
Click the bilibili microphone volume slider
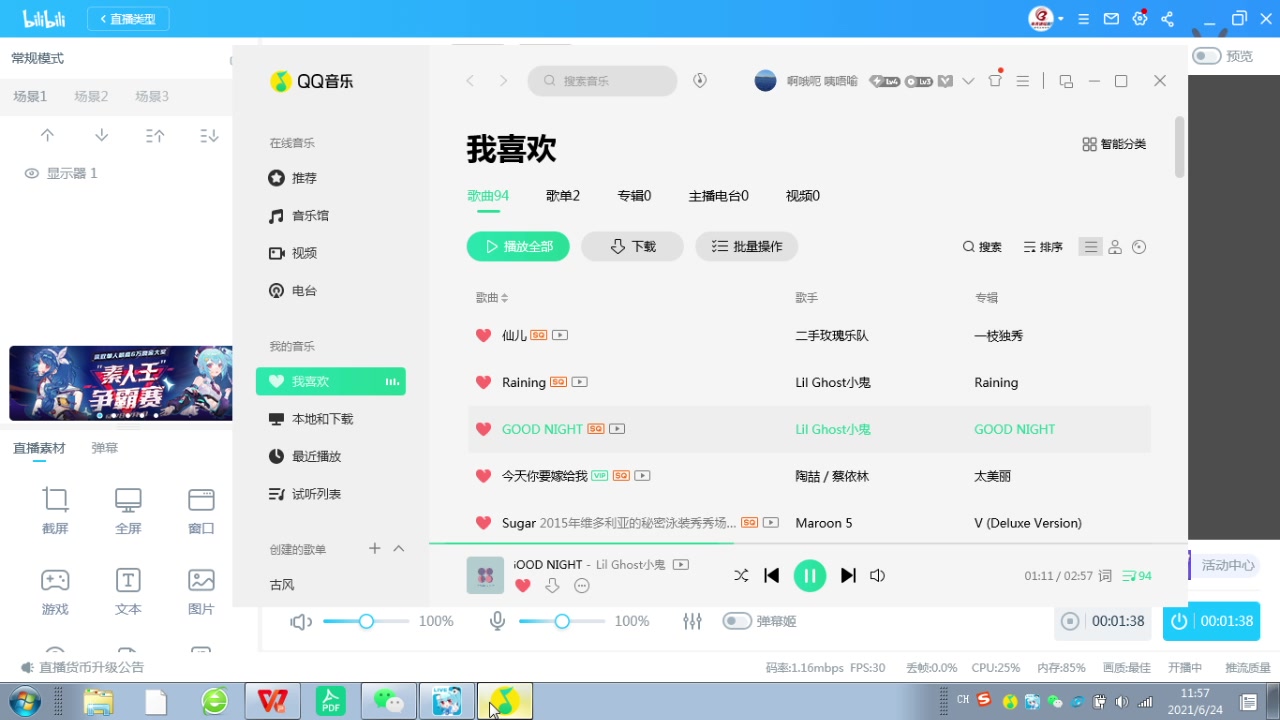(x=562, y=621)
